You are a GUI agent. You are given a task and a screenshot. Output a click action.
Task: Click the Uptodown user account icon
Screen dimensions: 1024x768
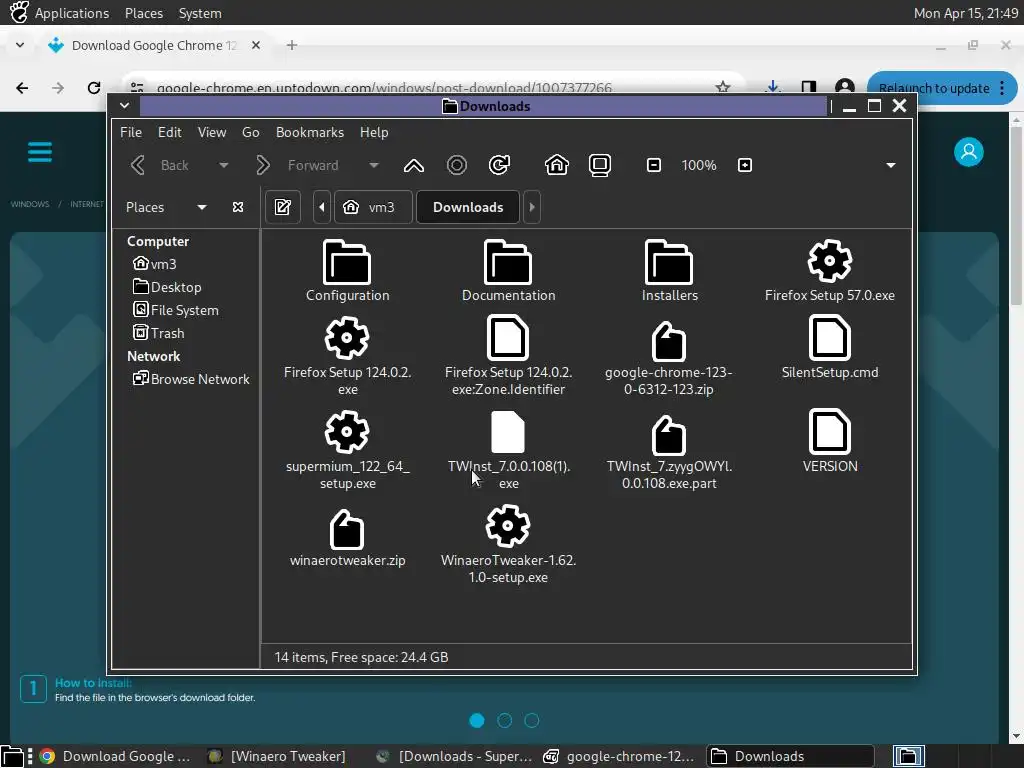pos(968,152)
